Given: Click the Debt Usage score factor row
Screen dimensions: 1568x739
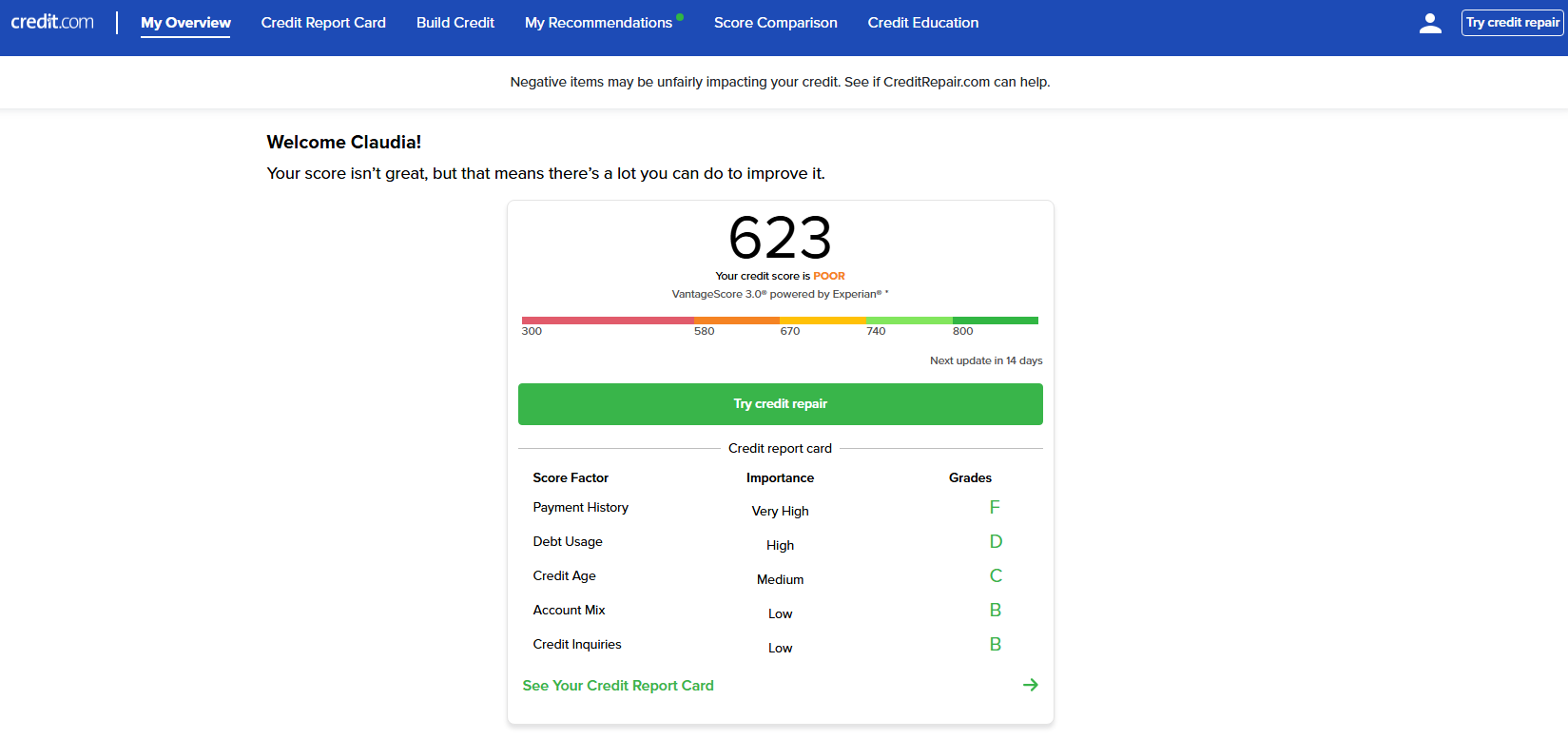Looking at the screenshot, I should coord(568,542).
